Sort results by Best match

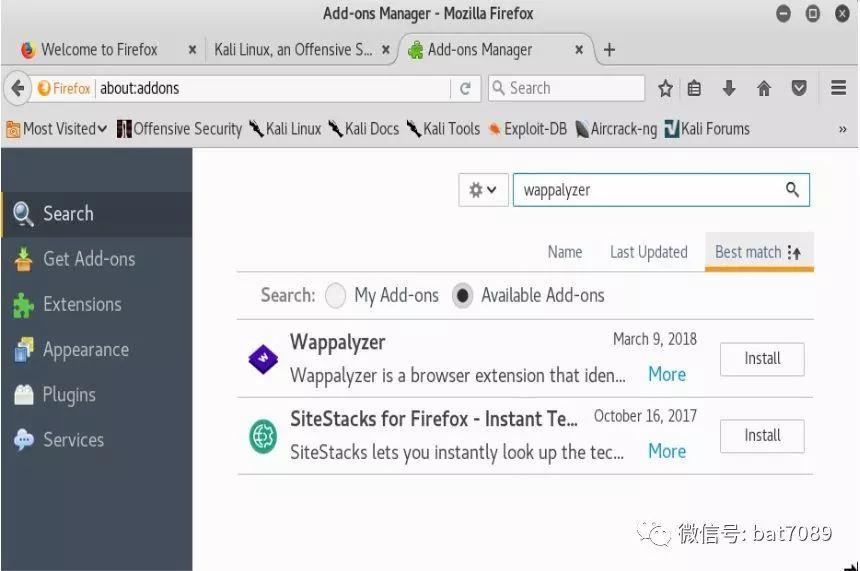pyautogui.click(x=758, y=252)
